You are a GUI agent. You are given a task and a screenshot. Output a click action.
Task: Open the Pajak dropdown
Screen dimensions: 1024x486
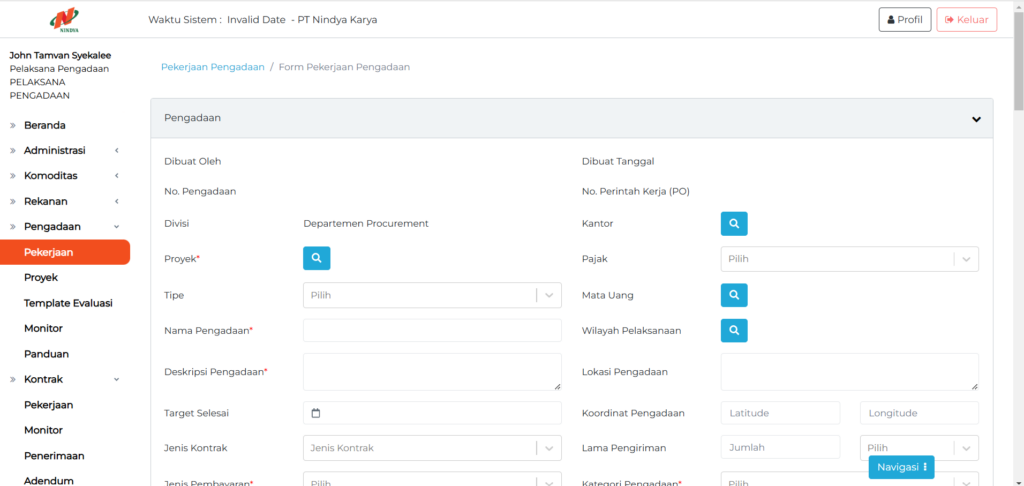(x=849, y=259)
